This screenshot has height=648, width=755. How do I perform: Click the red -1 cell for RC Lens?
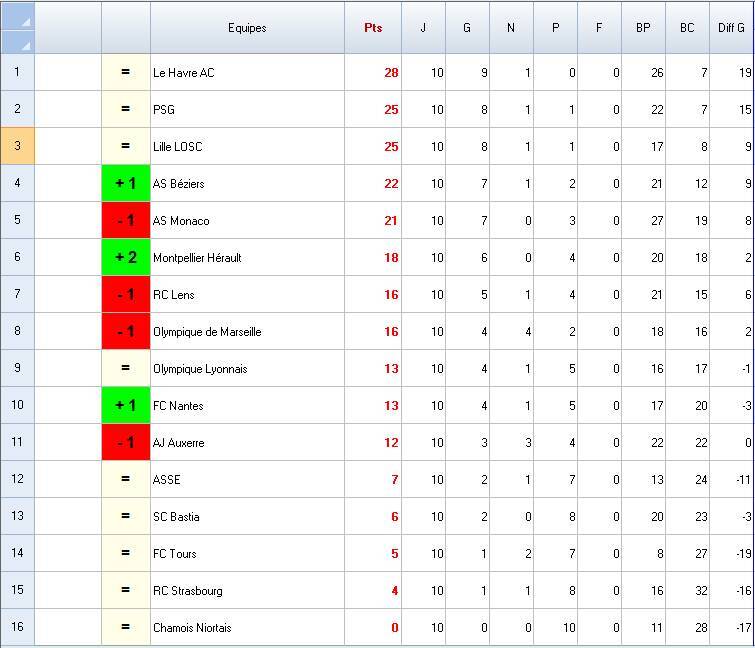[126, 295]
